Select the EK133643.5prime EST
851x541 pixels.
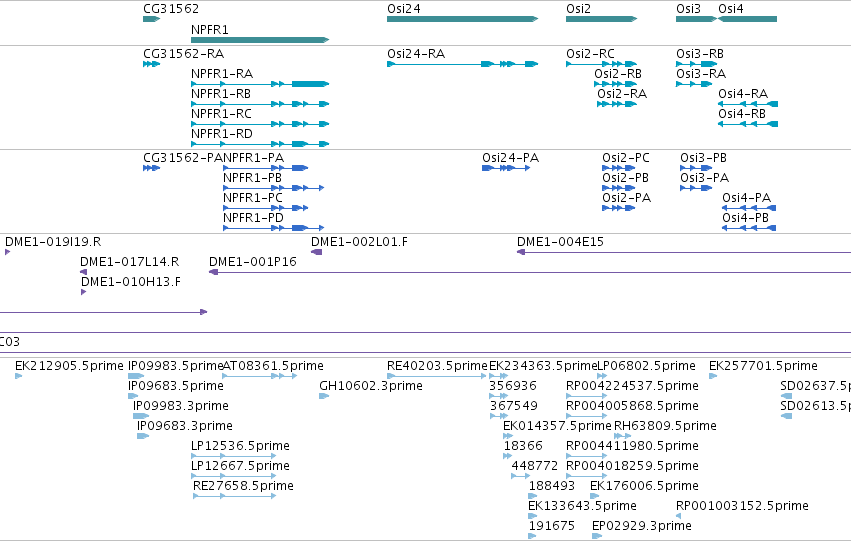[533, 517]
